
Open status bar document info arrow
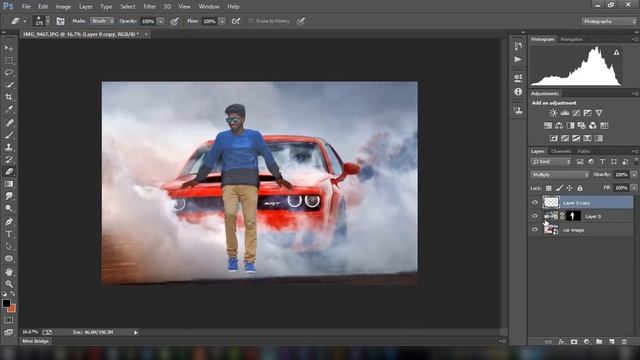pyautogui.click(x=136, y=332)
